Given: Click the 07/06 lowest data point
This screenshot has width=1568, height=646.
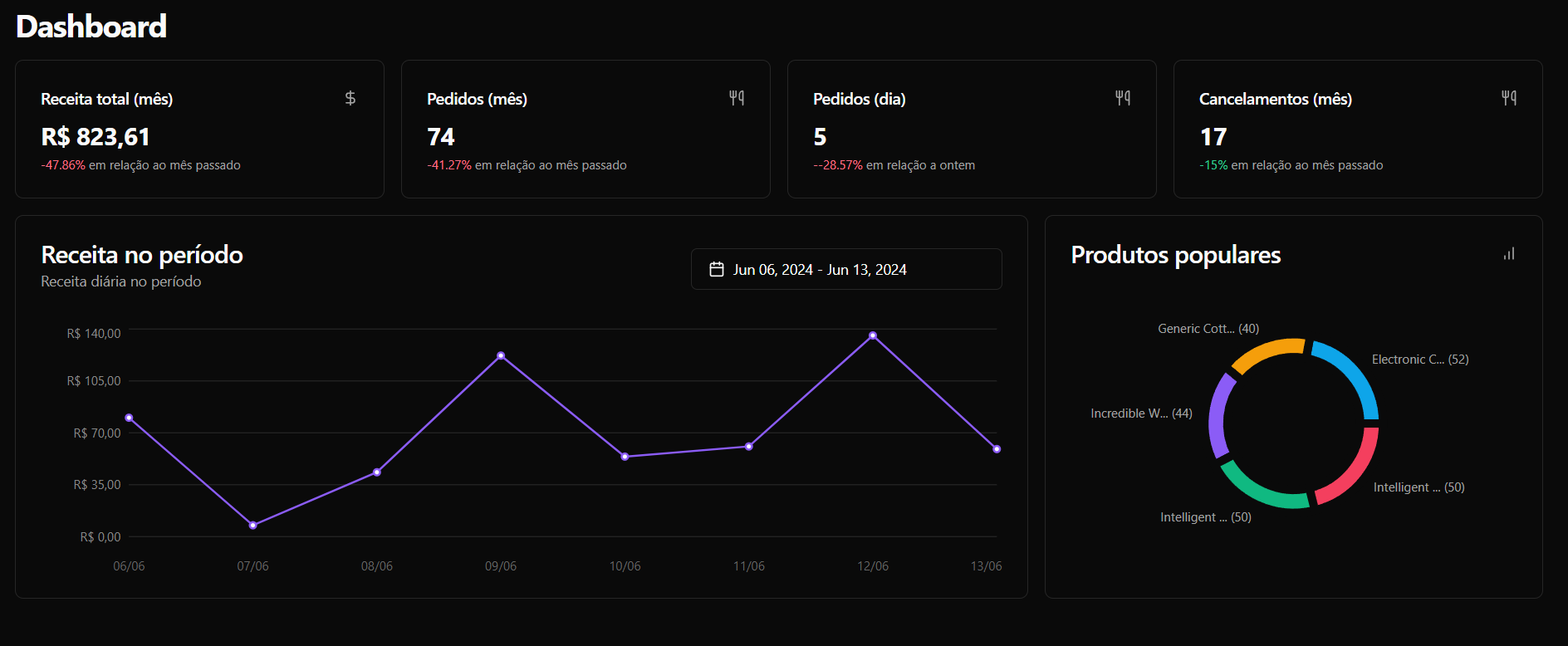Looking at the screenshot, I should [252, 525].
